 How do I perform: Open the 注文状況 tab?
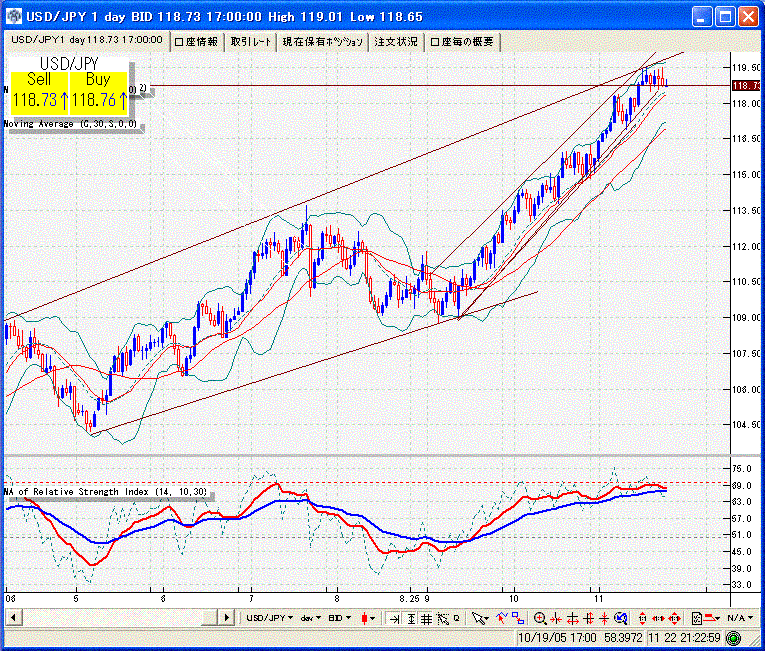pyautogui.click(x=396, y=41)
